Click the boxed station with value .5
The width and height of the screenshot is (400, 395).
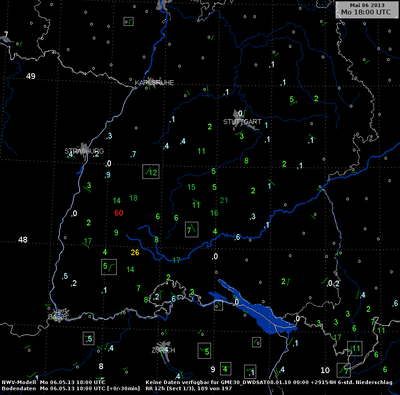tap(89, 339)
